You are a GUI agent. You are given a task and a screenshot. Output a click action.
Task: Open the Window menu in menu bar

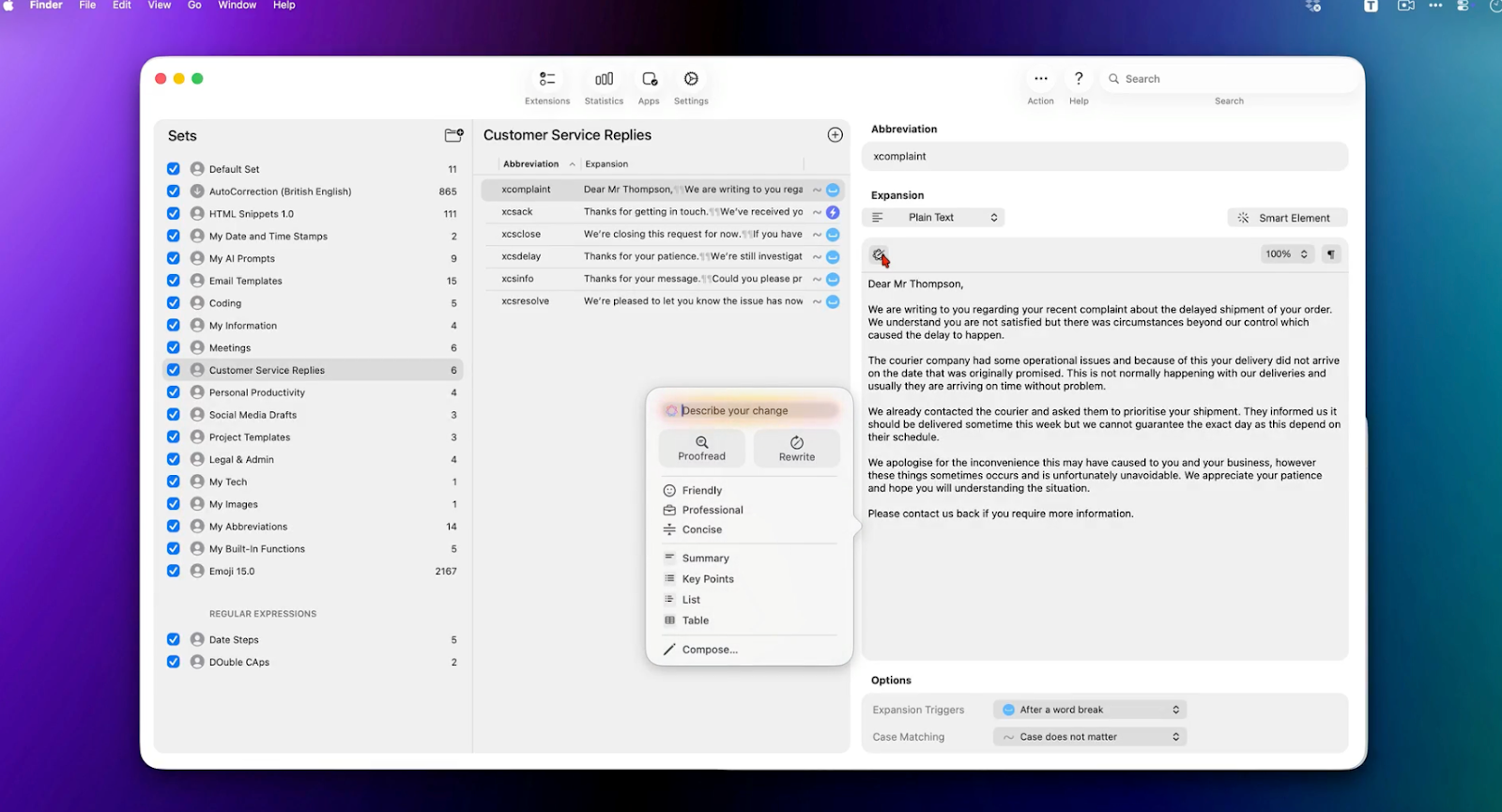[x=238, y=6]
